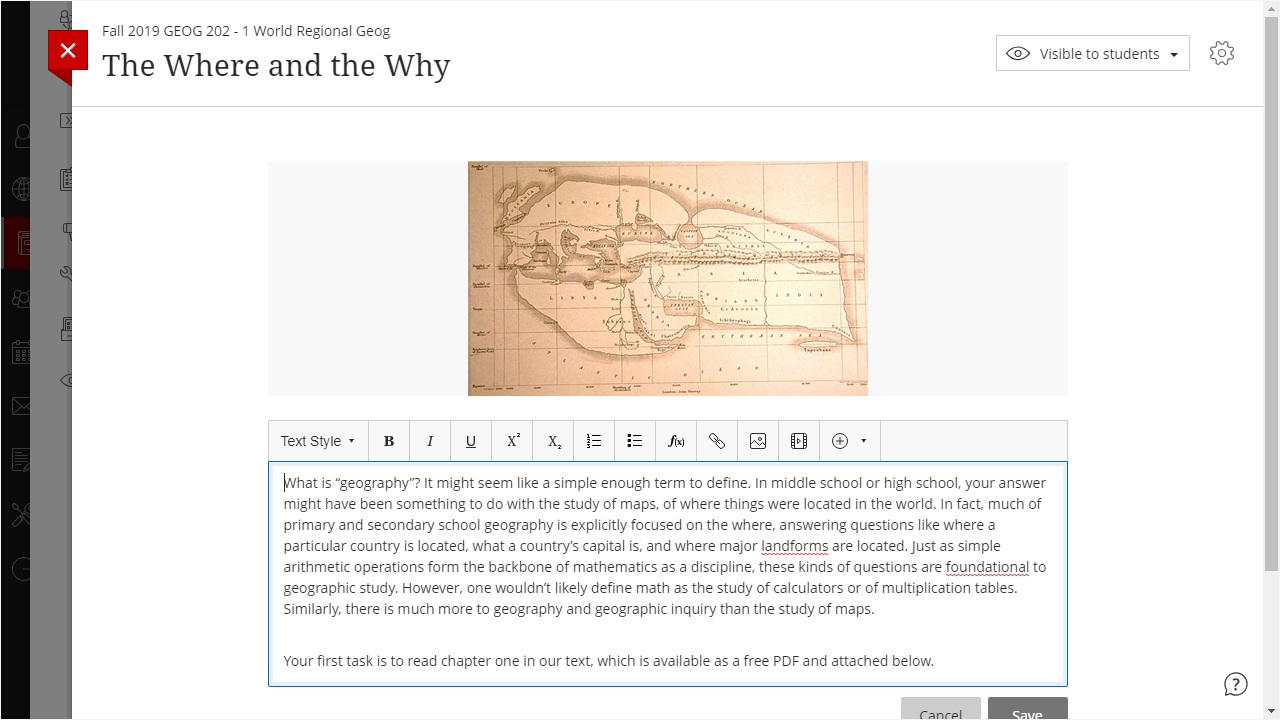This screenshot has height=720, width=1280.
Task: Expand the insert content plus menu
Action: point(849,441)
